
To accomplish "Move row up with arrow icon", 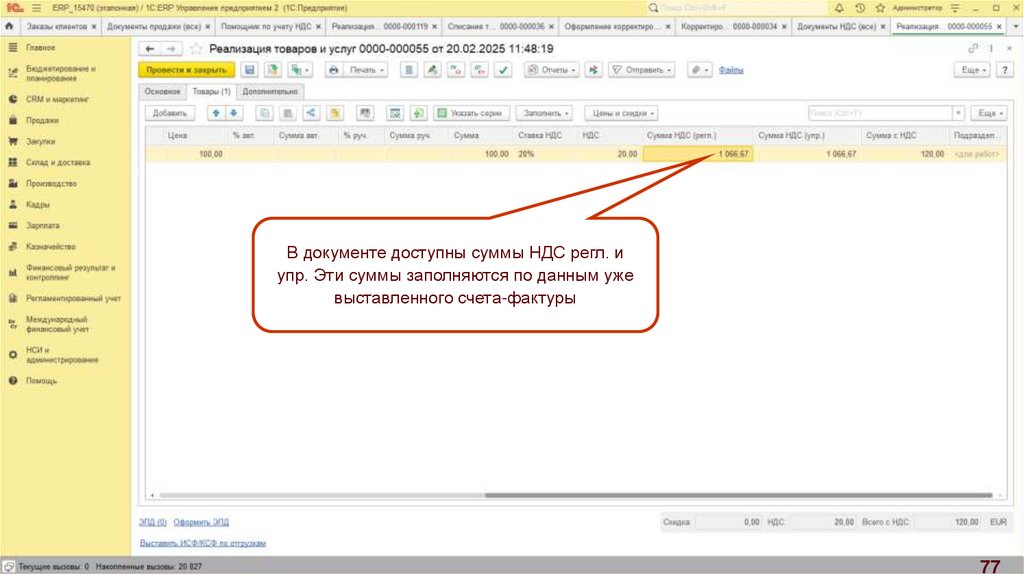I will pos(215,113).
